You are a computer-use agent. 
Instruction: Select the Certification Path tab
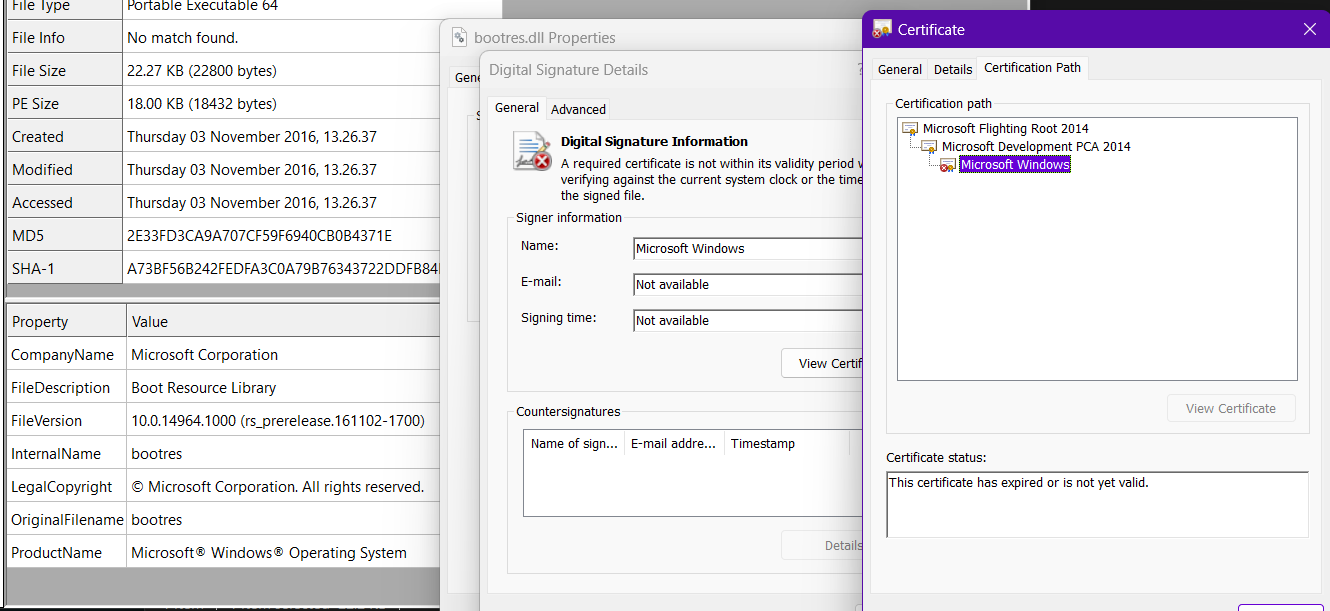1032,68
